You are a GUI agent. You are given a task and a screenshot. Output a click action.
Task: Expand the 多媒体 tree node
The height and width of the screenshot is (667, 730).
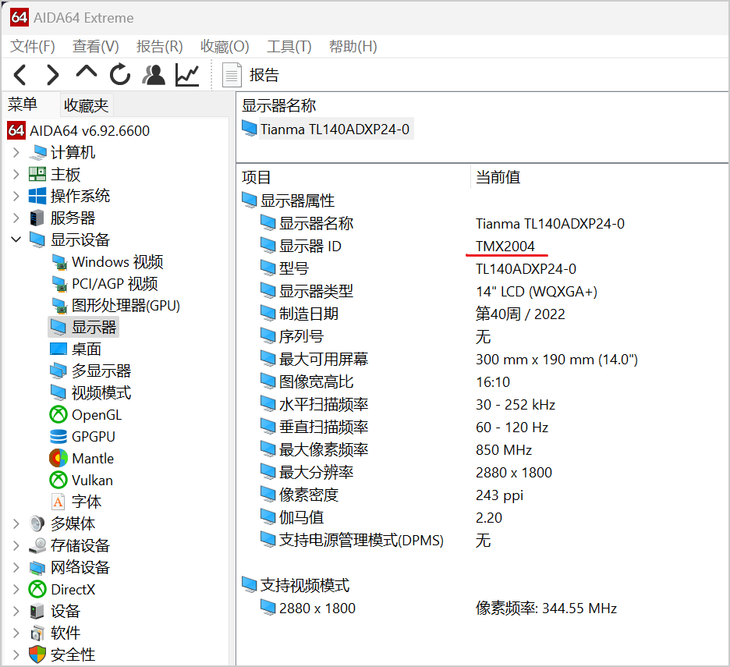tap(16, 524)
